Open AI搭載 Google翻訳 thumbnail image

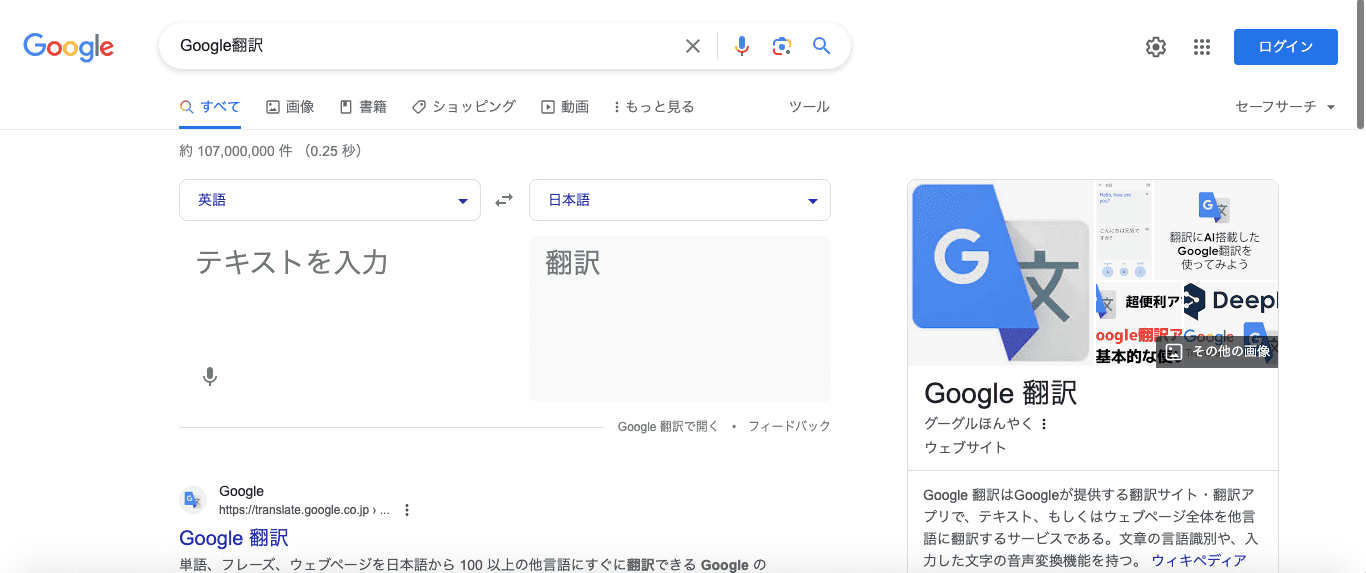click(1215, 231)
